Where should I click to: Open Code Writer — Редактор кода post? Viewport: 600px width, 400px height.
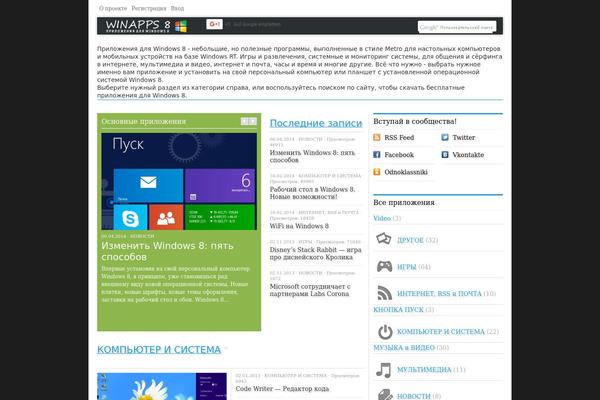(282, 389)
